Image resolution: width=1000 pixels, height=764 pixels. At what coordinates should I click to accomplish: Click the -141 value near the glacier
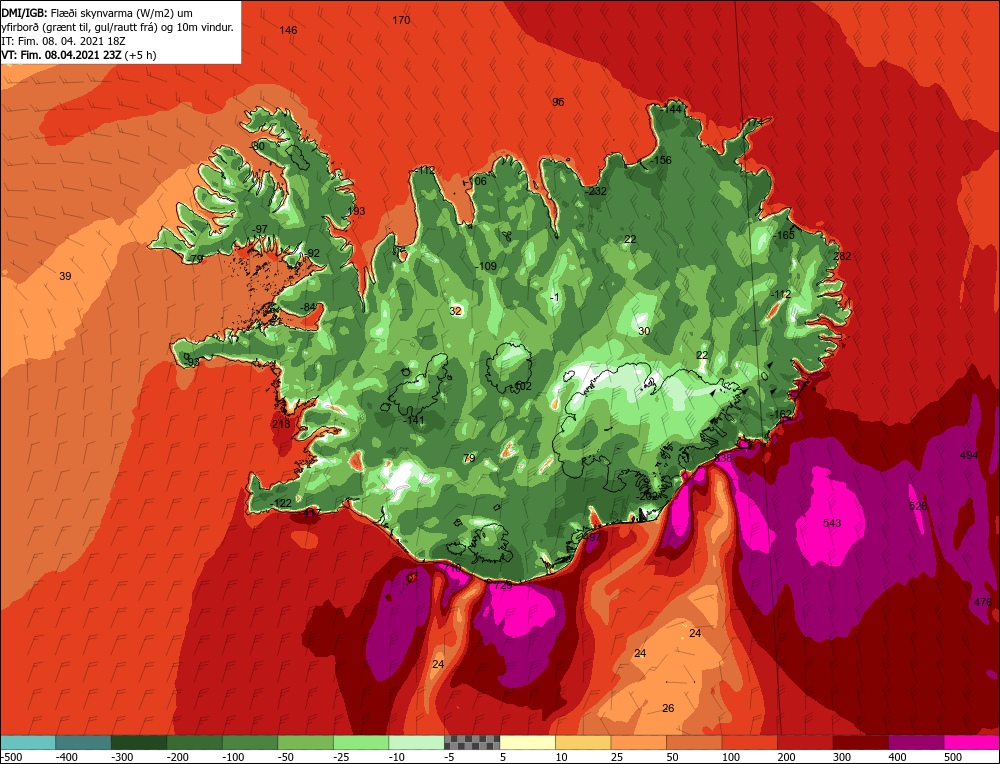413,420
